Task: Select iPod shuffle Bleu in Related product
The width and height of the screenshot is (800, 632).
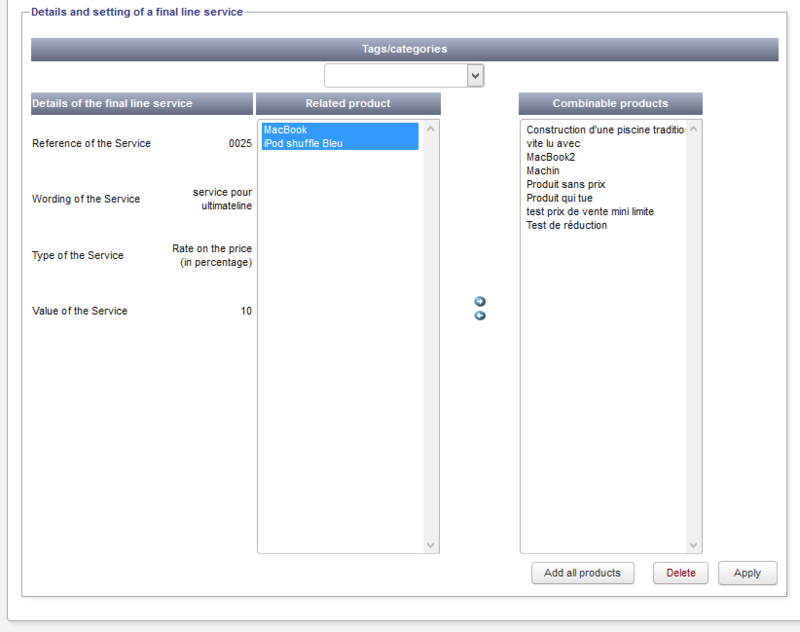Action: click(x=340, y=143)
